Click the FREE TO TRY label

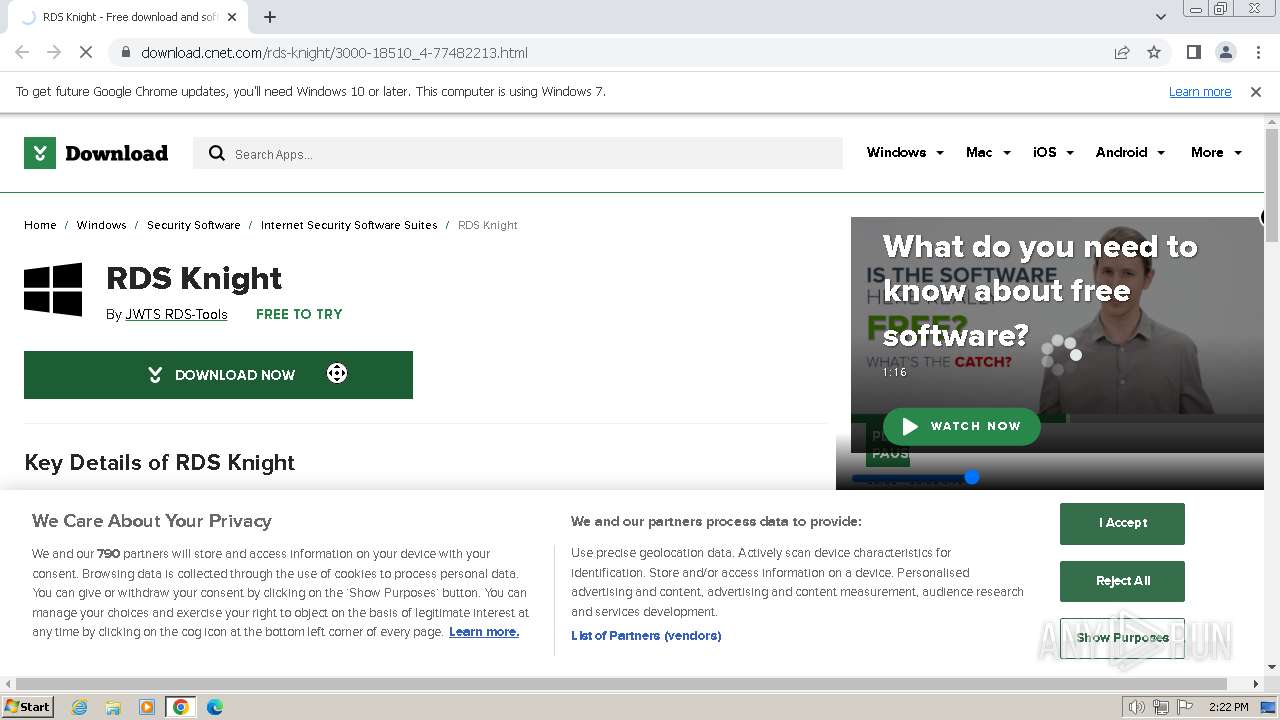coord(299,314)
